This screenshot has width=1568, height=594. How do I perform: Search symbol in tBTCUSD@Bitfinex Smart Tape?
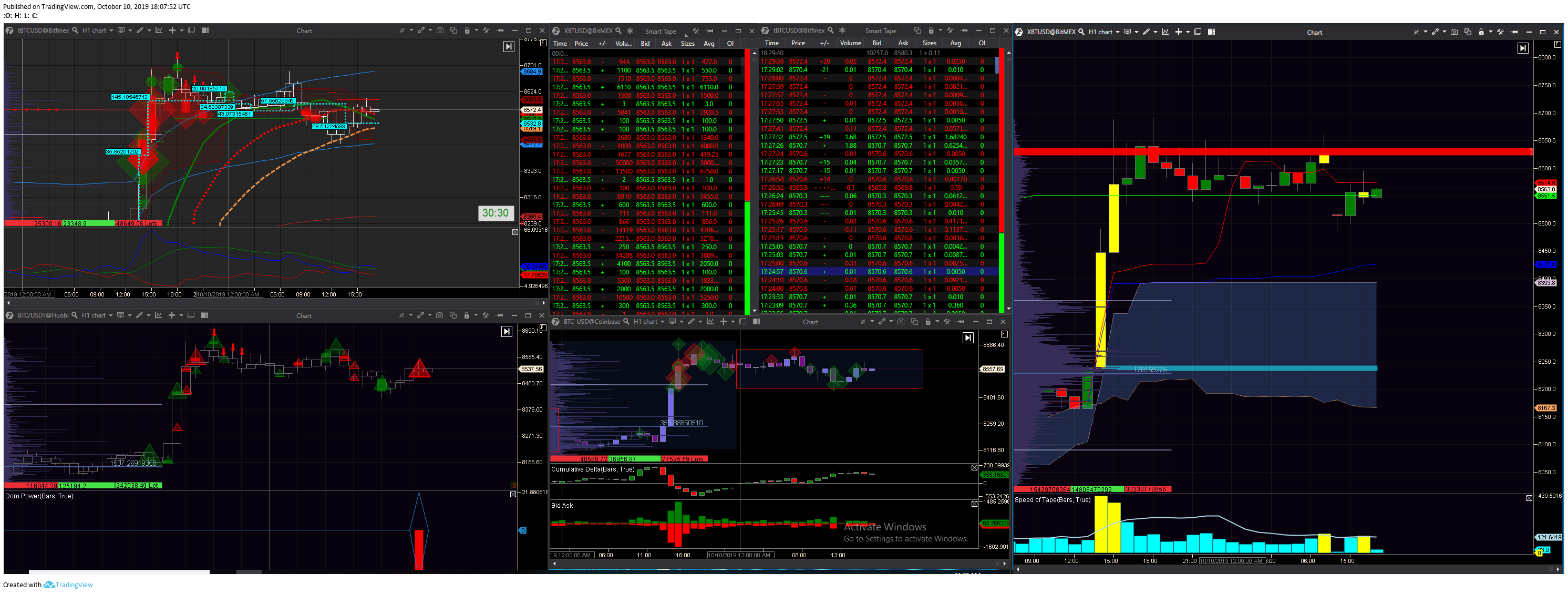[831, 30]
